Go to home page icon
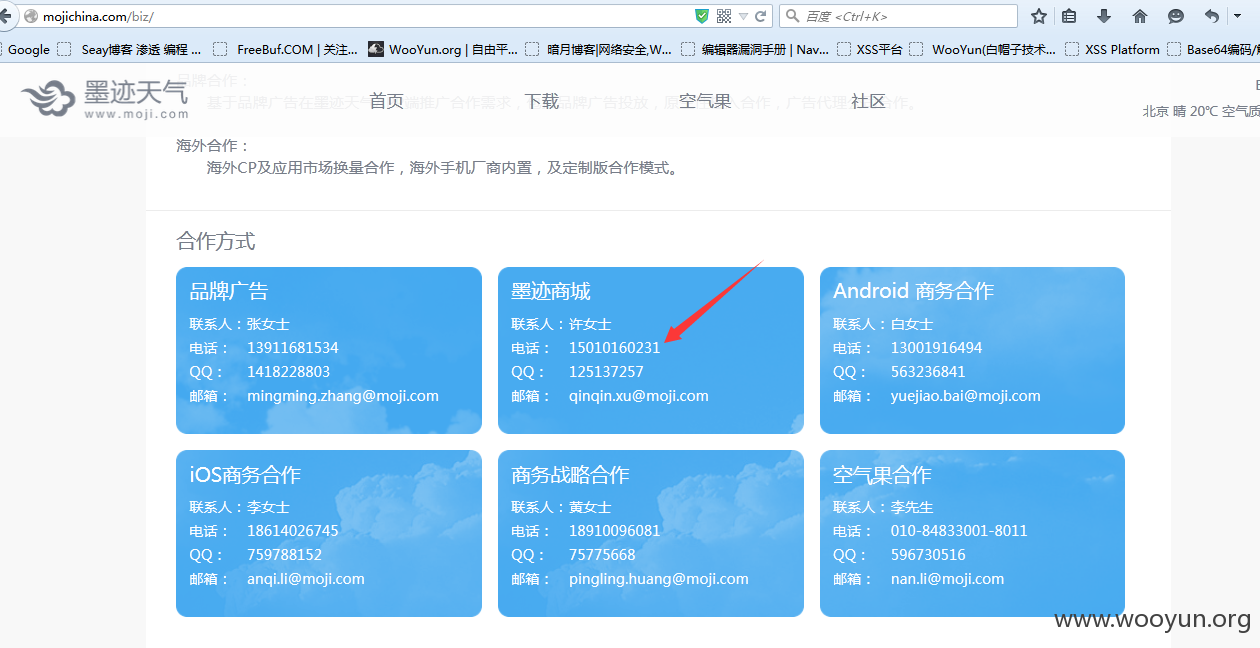 click(1140, 16)
